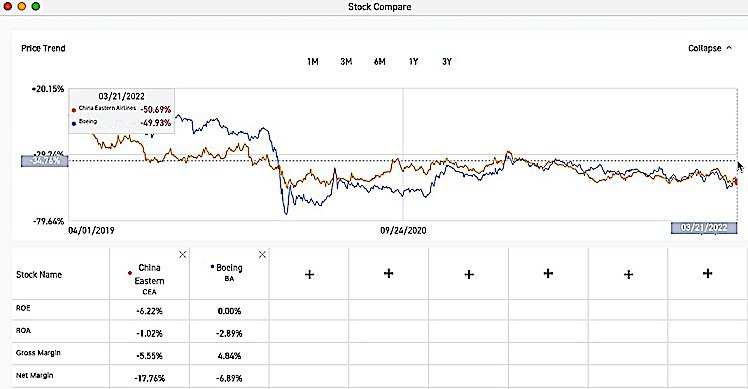The image size is (748, 389).
Task: Add a stock in the second empty column
Action: 389,273
